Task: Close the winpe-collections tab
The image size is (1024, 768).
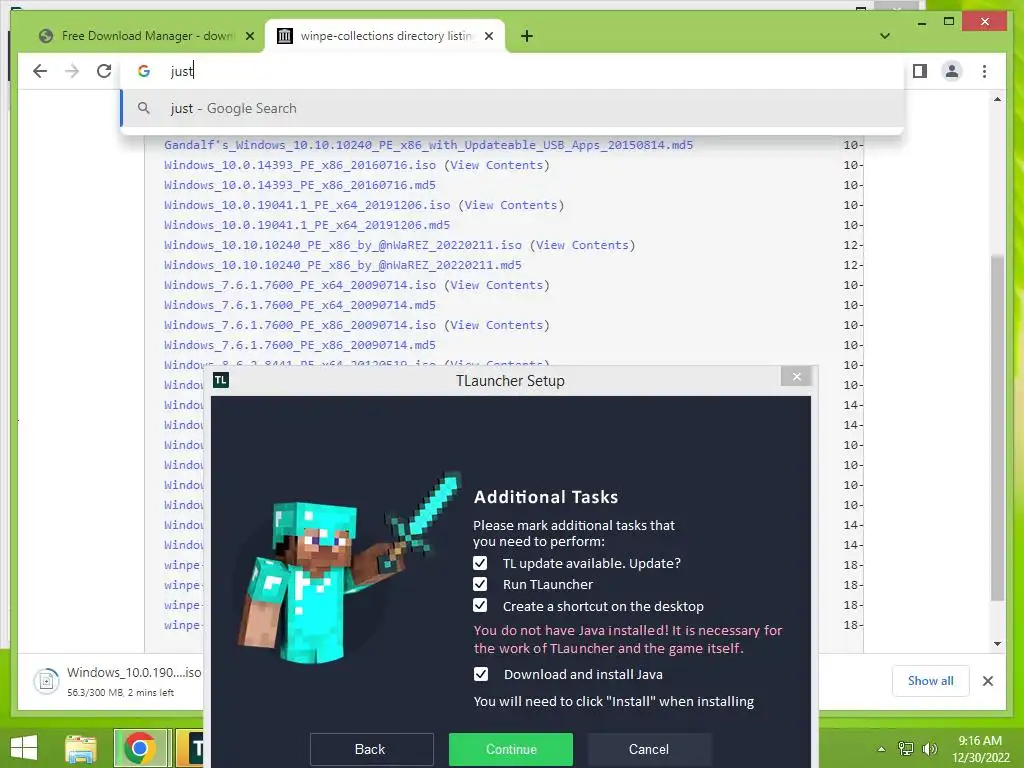Action: click(488, 36)
